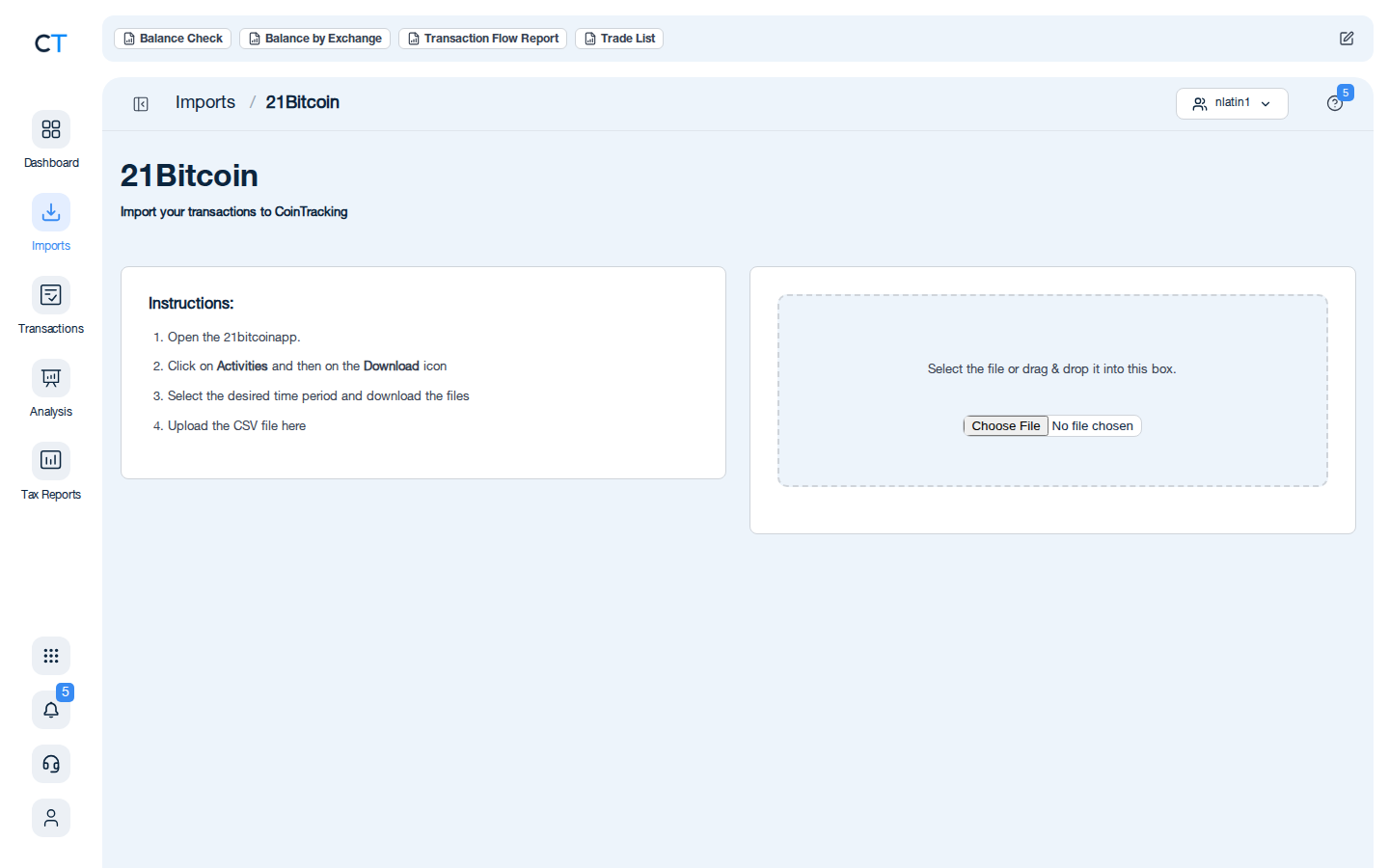Click the 'No file chosen' text
The width and height of the screenshot is (1389, 868).
click(1093, 426)
